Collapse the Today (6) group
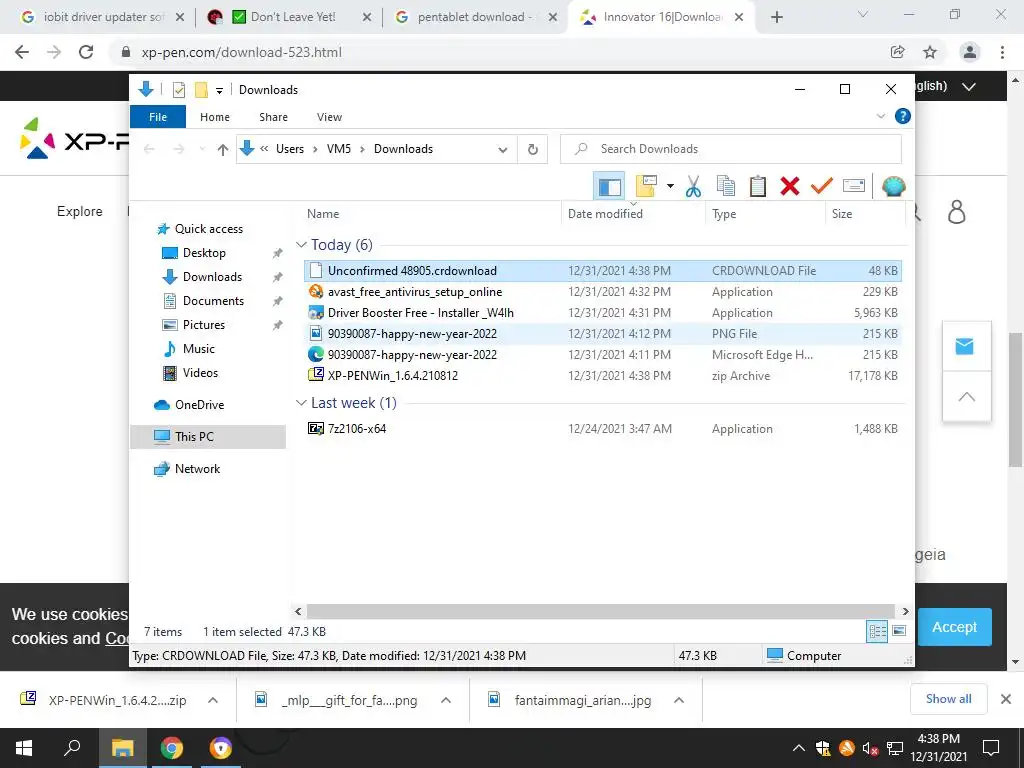Image resolution: width=1024 pixels, height=768 pixels. pyautogui.click(x=301, y=245)
